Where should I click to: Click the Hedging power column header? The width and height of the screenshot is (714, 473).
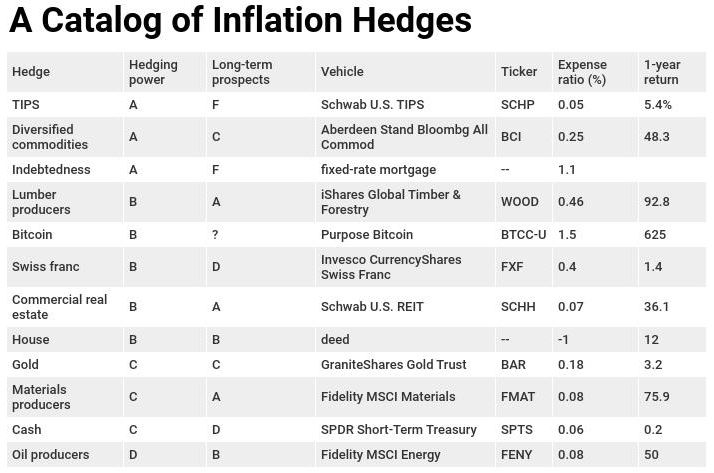point(153,72)
